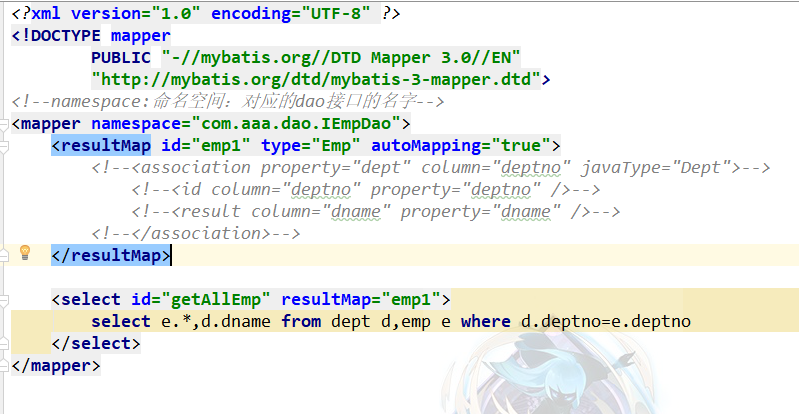Click javaType="Dept" in the commented association
799x414 pixels.
point(656,167)
